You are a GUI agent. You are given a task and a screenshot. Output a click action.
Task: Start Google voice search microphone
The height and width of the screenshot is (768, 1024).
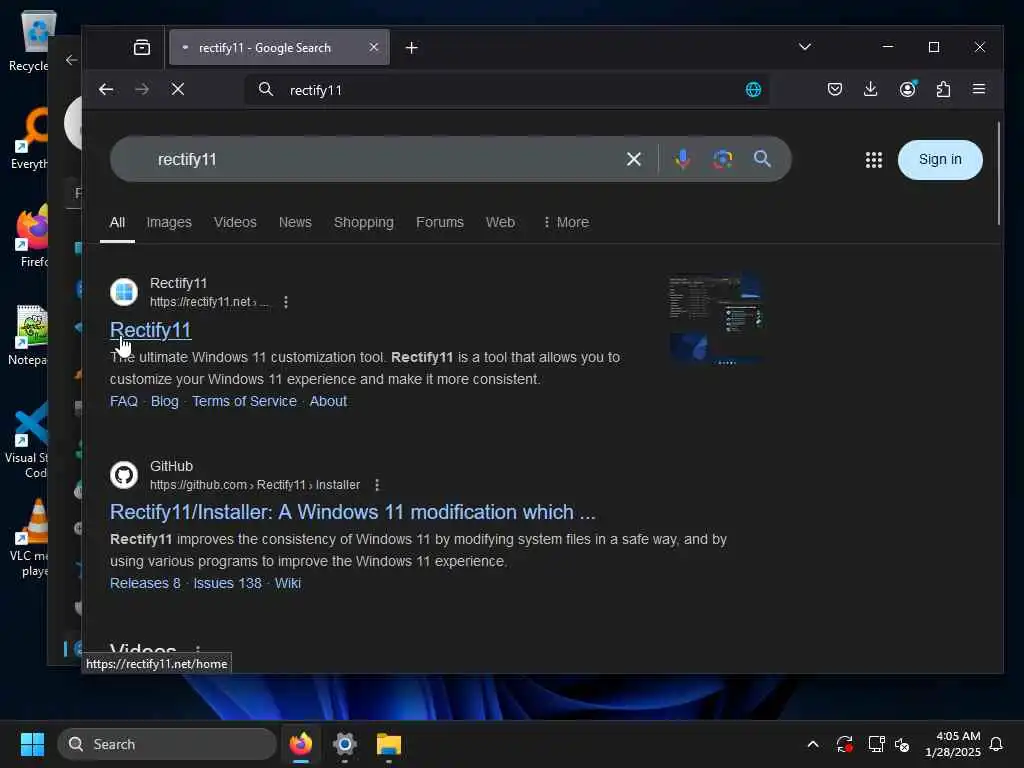coord(682,159)
